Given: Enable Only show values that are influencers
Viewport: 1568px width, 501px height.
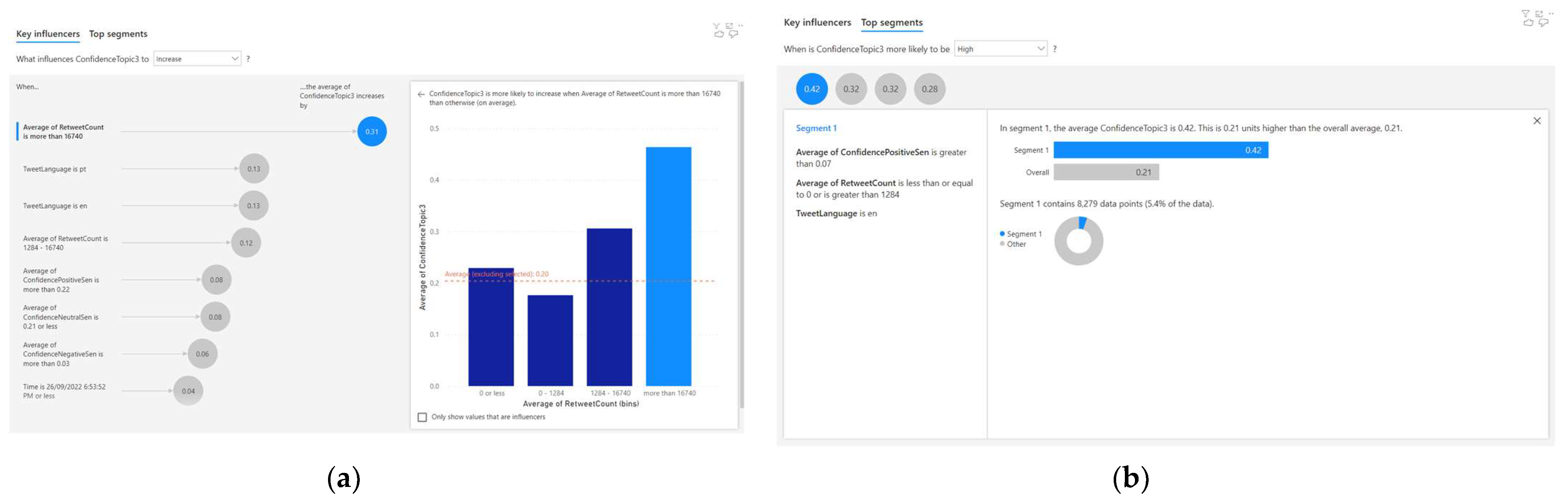Looking at the screenshot, I should [x=422, y=417].
